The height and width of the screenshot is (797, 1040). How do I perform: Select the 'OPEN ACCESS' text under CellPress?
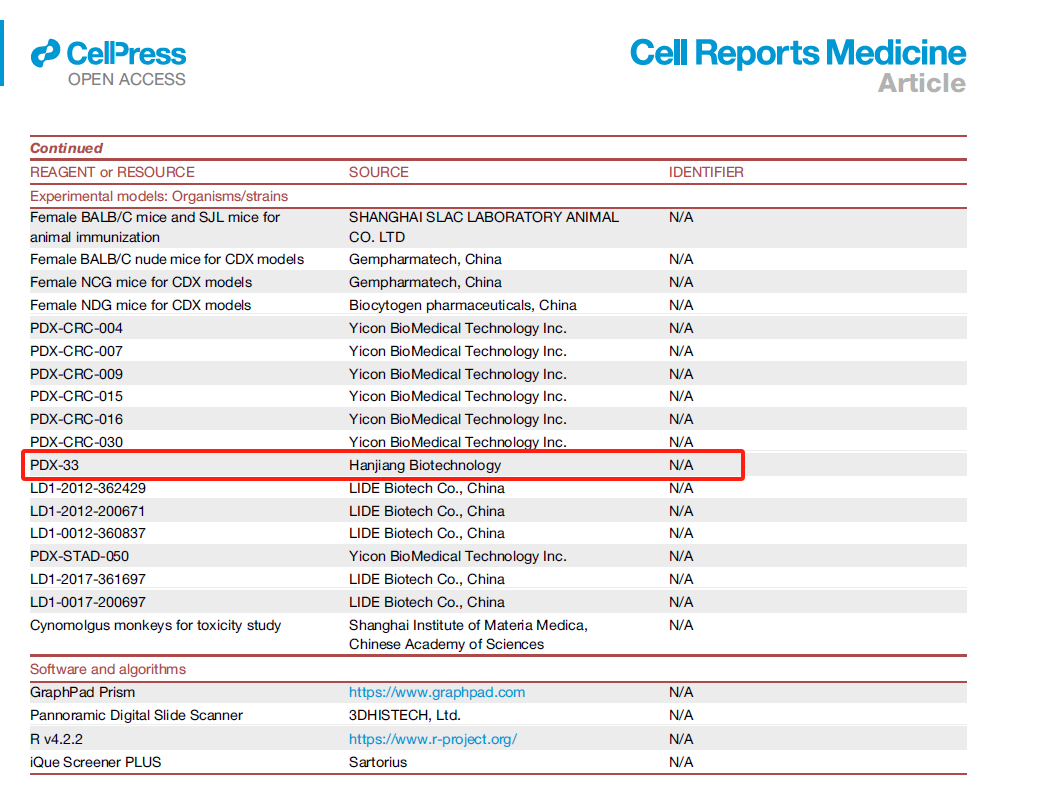point(127,80)
